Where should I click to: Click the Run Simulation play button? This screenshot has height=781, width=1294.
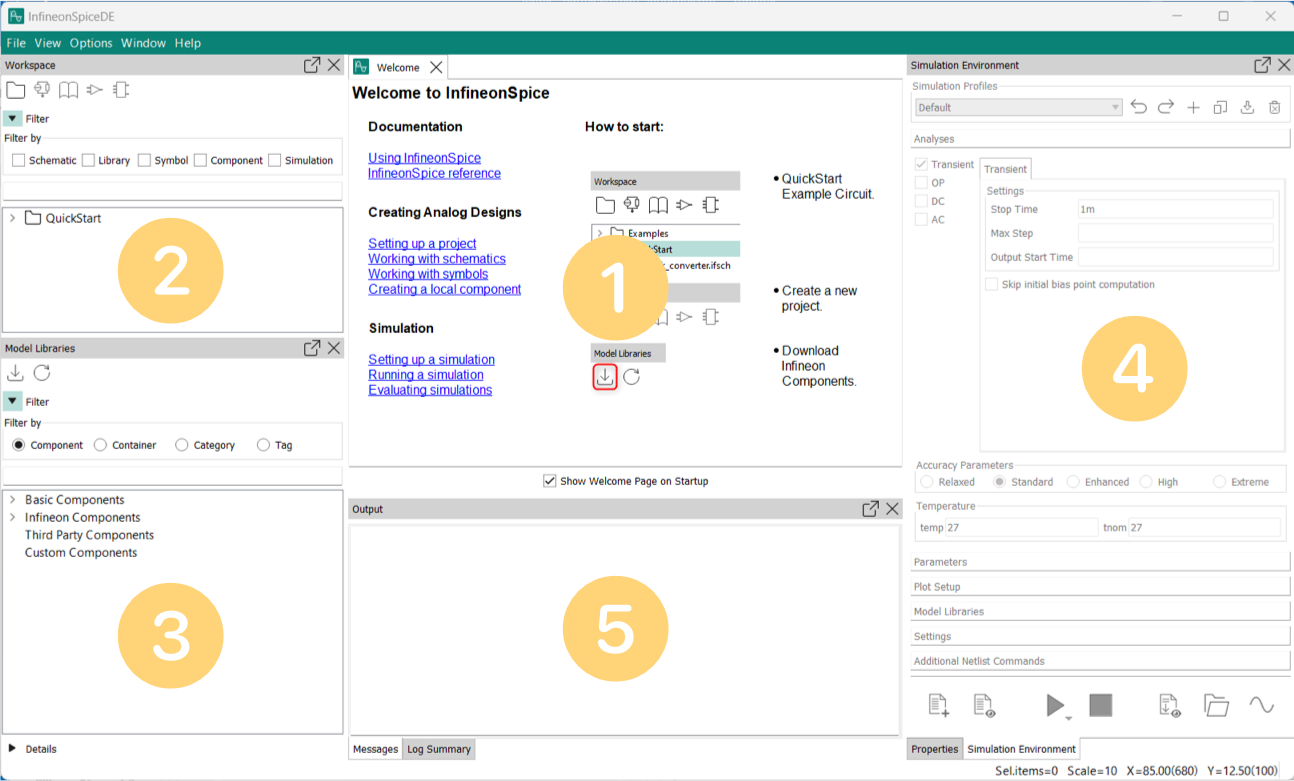point(1054,706)
